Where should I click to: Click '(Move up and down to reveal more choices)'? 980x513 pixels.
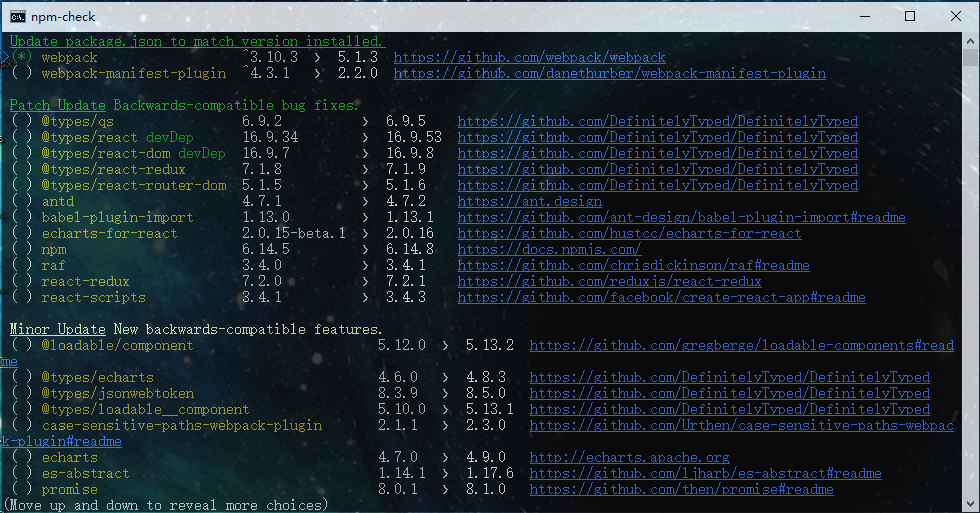click(166, 505)
